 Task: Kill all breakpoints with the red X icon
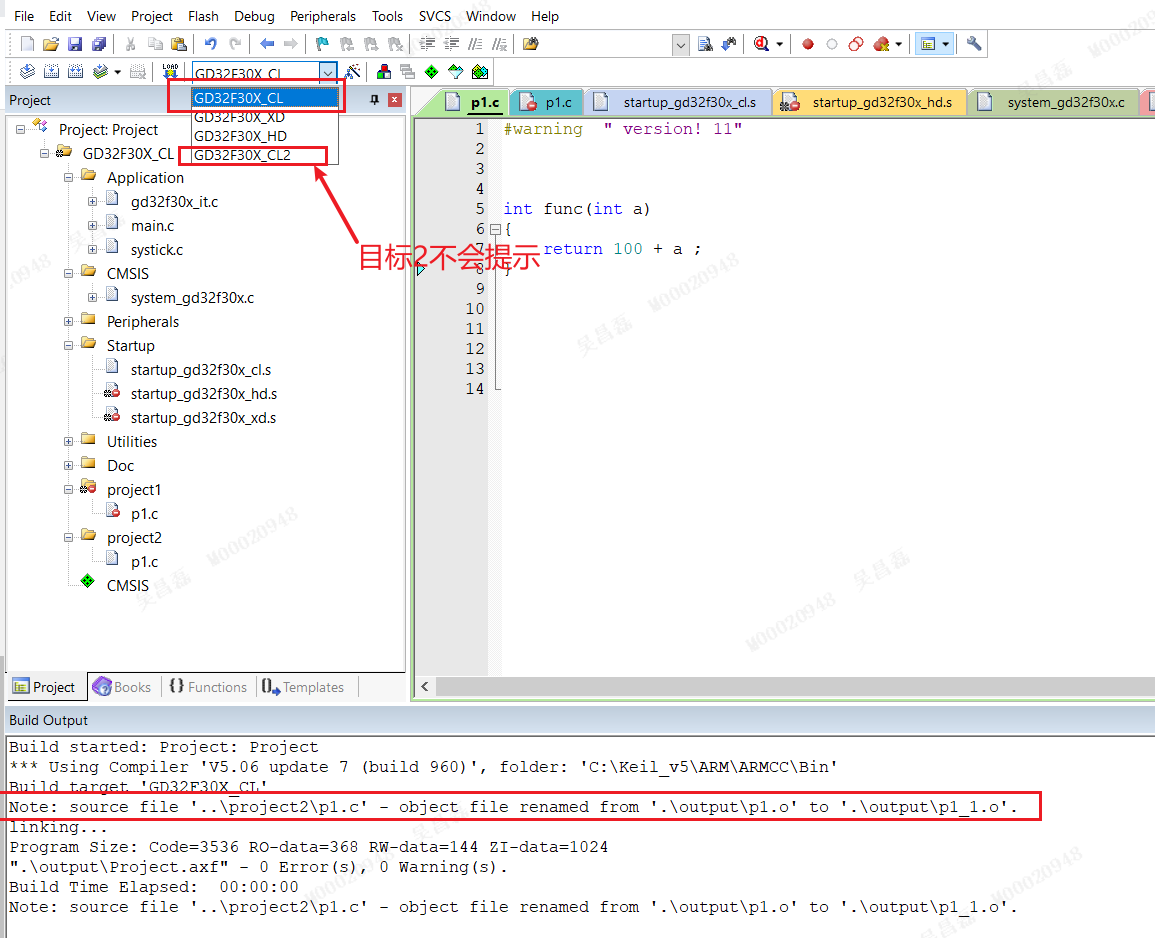[x=880, y=44]
